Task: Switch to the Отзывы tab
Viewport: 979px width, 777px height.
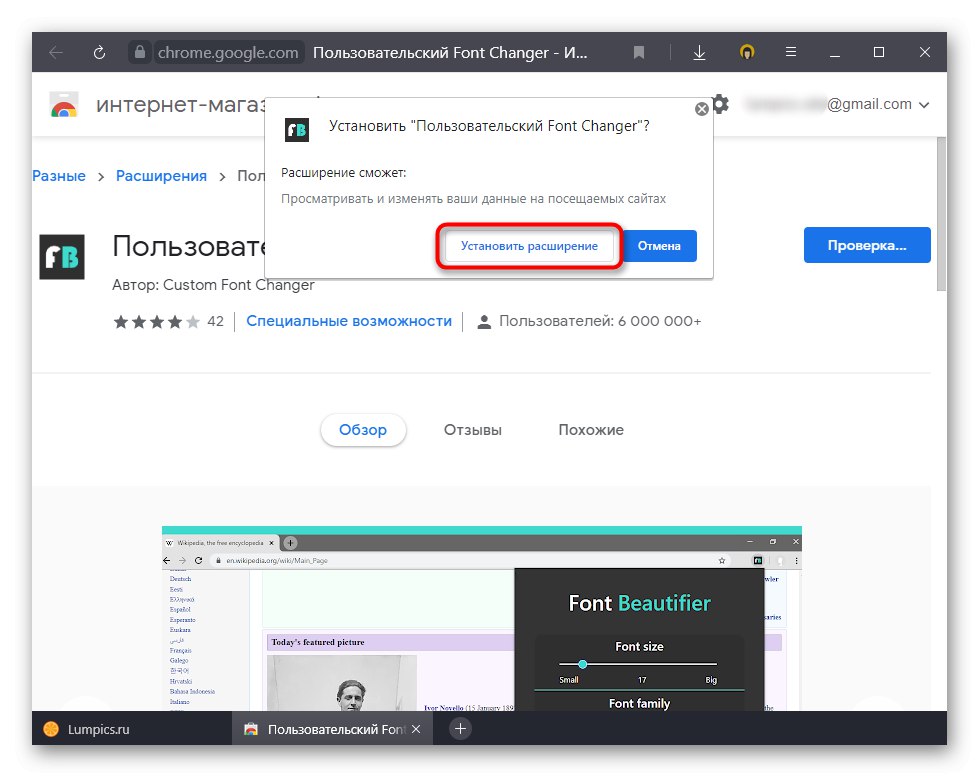Action: click(471, 429)
